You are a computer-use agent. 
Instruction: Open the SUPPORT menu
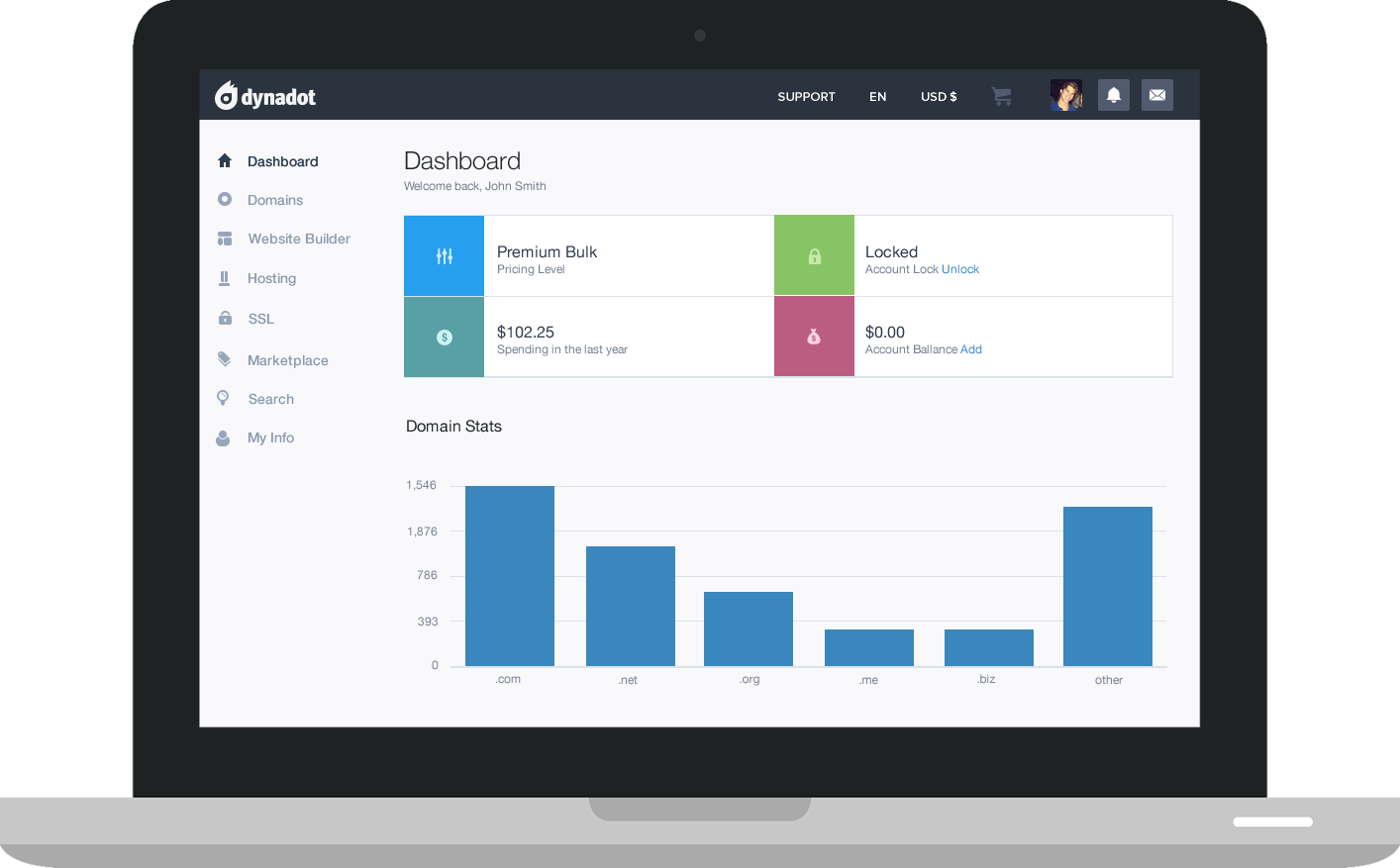point(806,97)
